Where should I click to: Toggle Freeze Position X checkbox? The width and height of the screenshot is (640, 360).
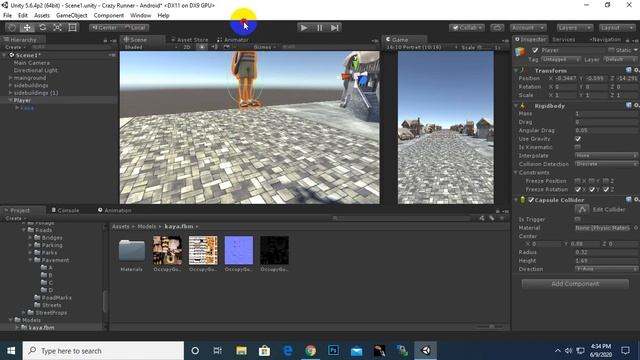[578, 181]
